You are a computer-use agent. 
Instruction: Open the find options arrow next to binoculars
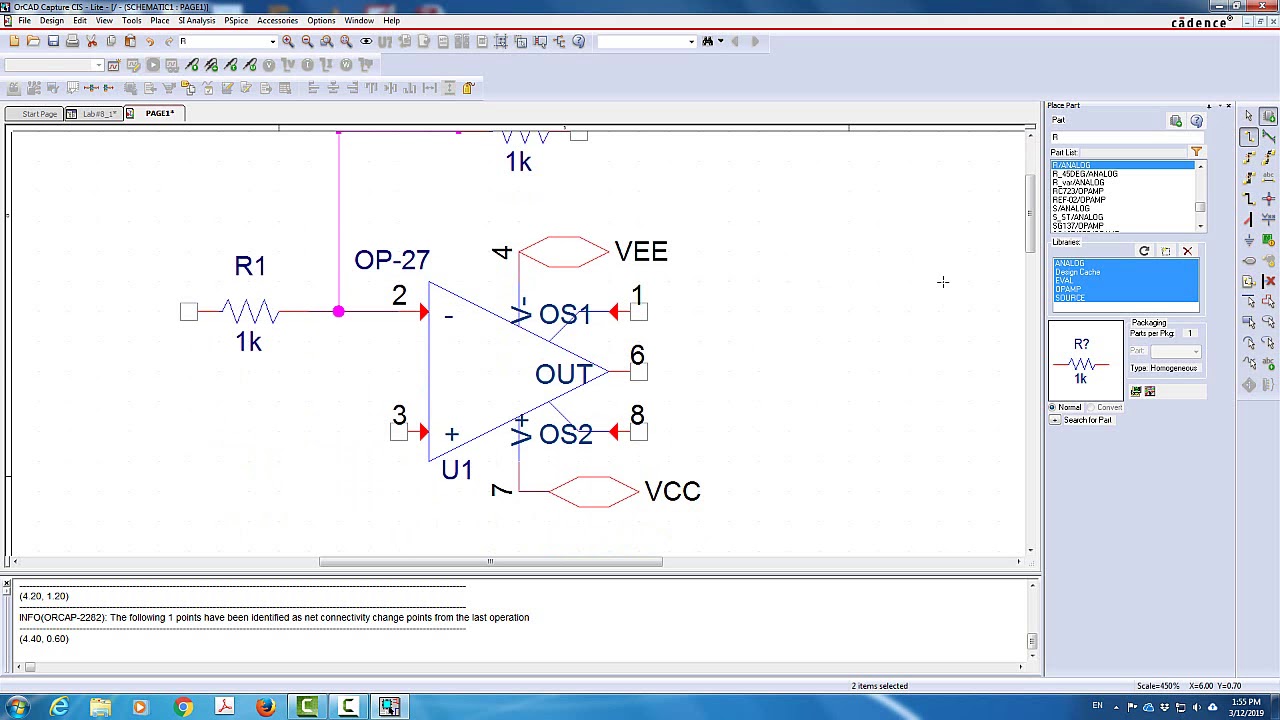tap(720, 42)
